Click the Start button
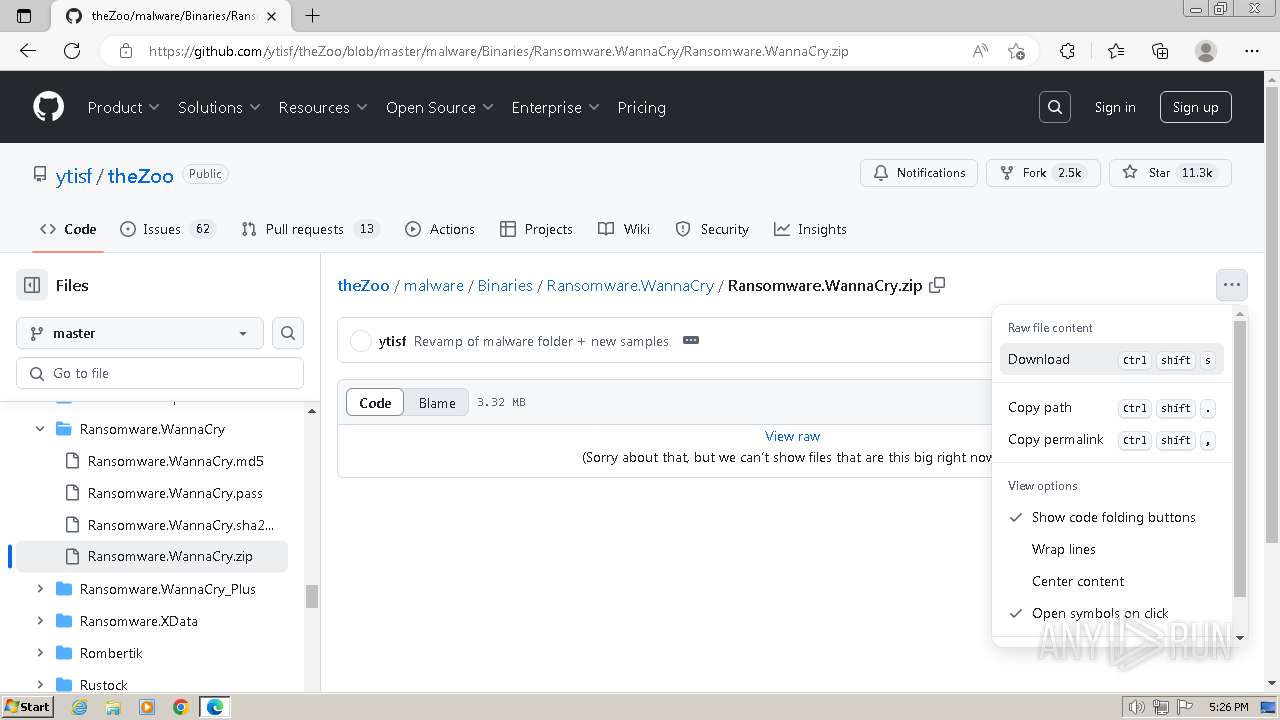This screenshot has width=1280, height=720. (27, 707)
